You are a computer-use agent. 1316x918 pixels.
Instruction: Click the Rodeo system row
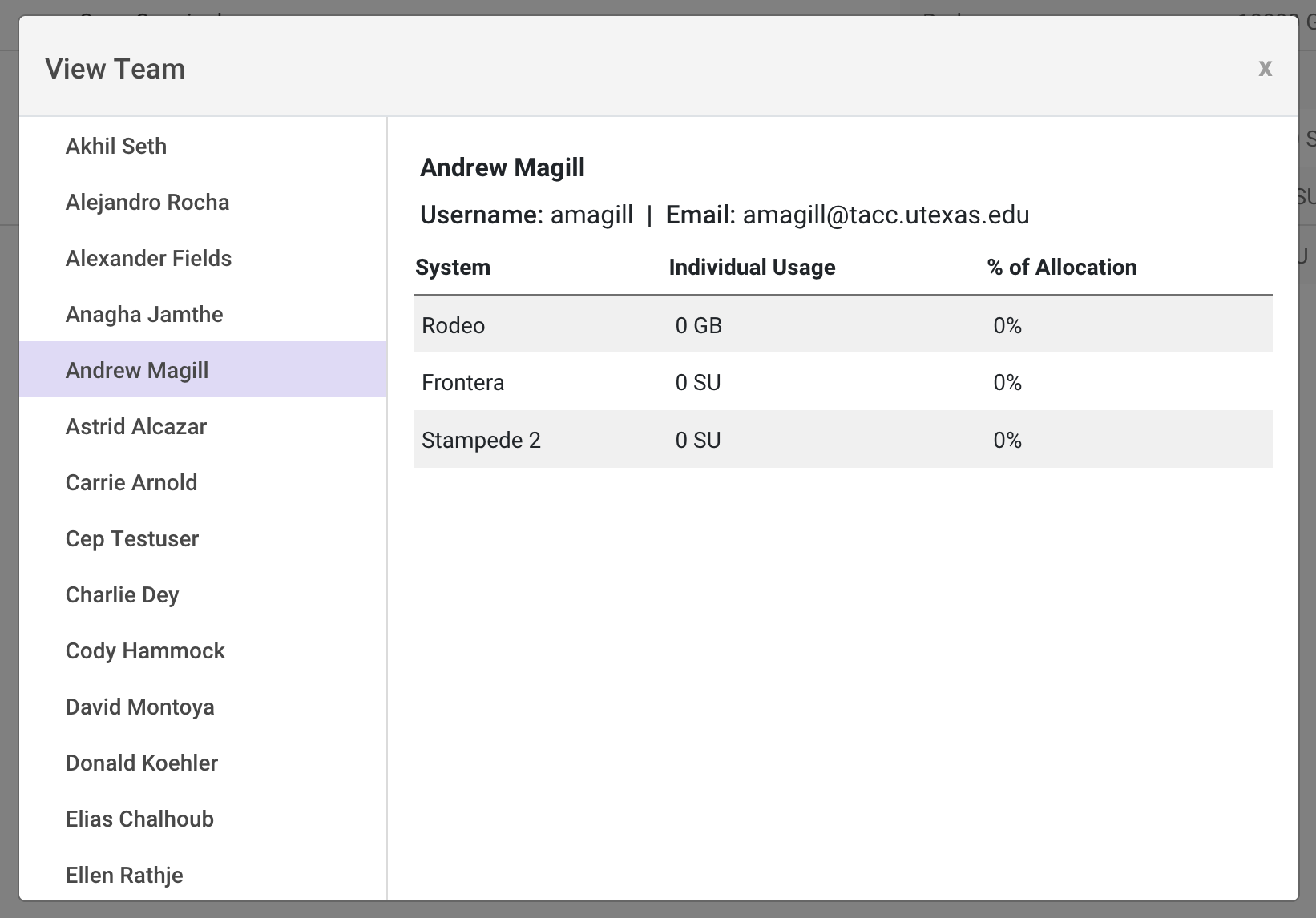842,325
